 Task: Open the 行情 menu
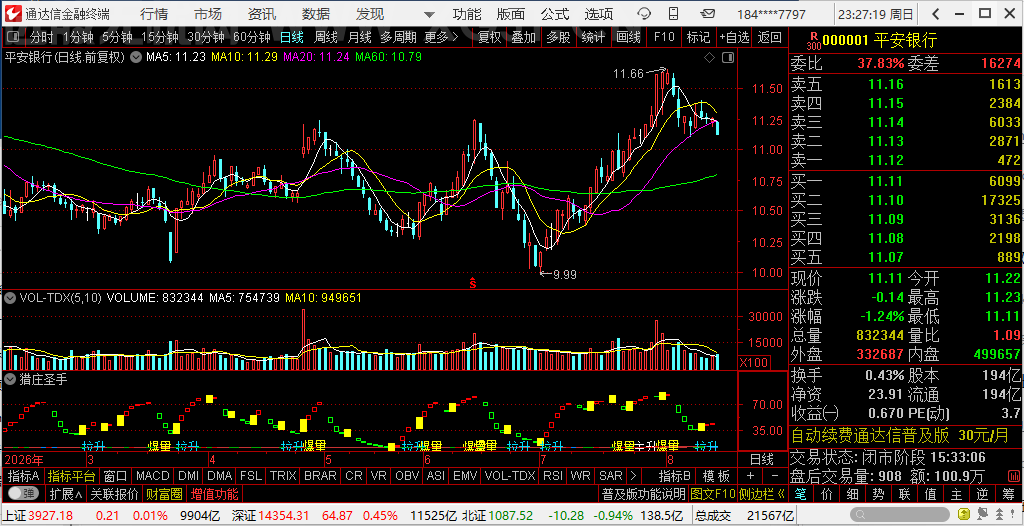pyautogui.click(x=153, y=14)
